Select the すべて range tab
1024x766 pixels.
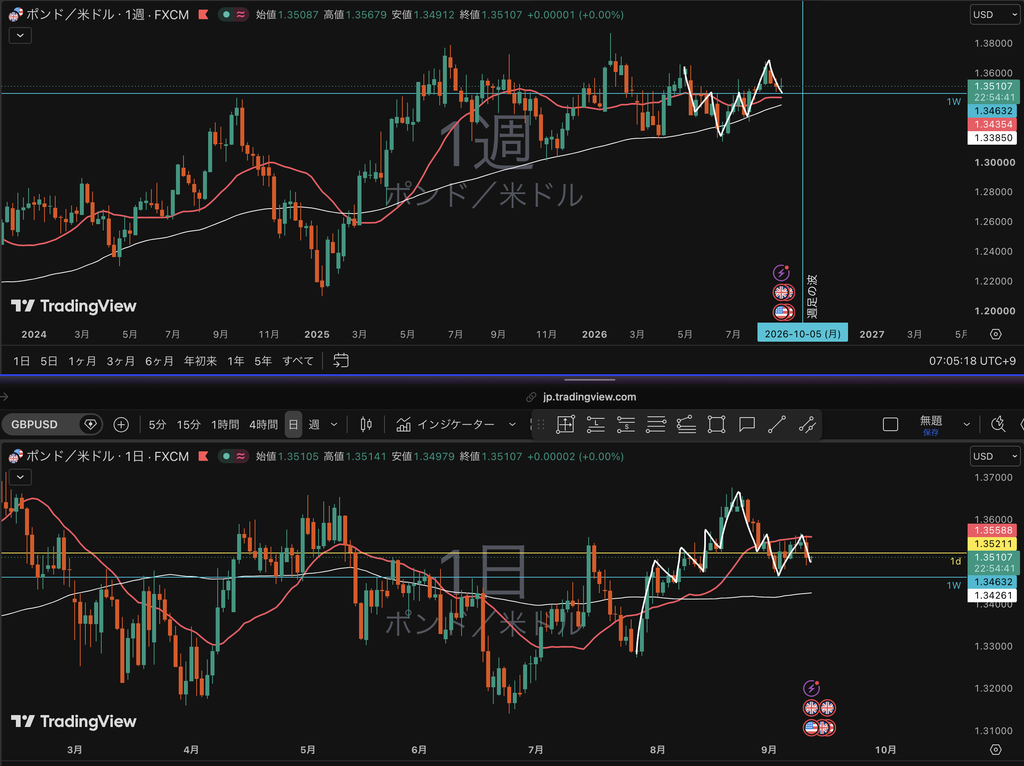coord(298,360)
